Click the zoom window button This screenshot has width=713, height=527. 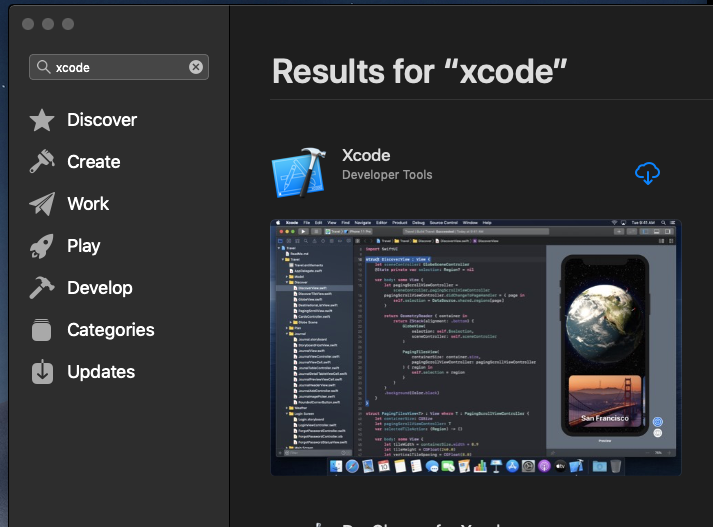(68, 24)
